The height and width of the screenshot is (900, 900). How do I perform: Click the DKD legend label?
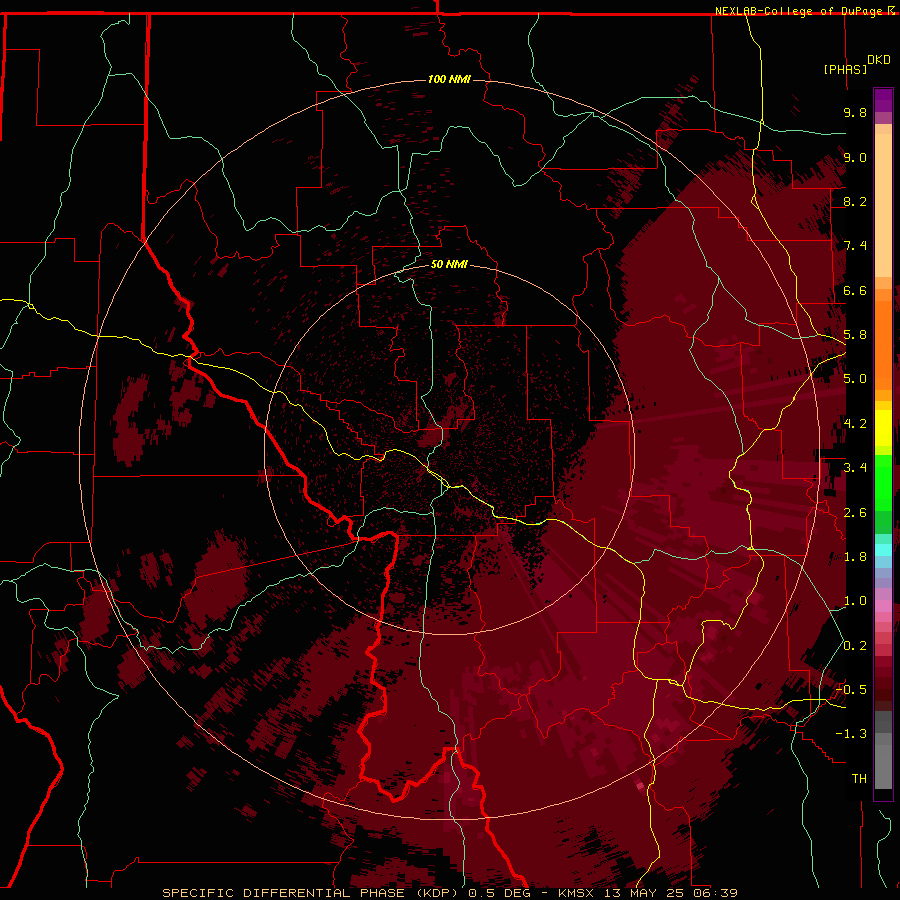[879, 60]
